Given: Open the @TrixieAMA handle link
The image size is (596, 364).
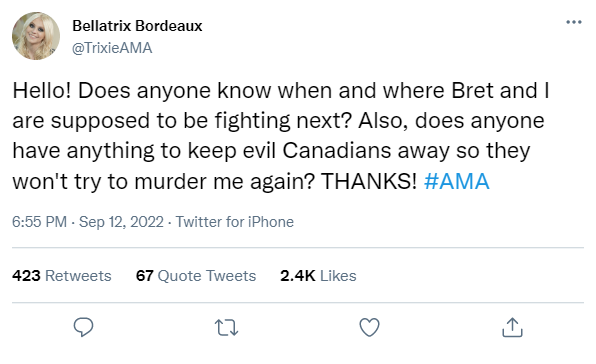Looking at the screenshot, I should coord(112,48).
